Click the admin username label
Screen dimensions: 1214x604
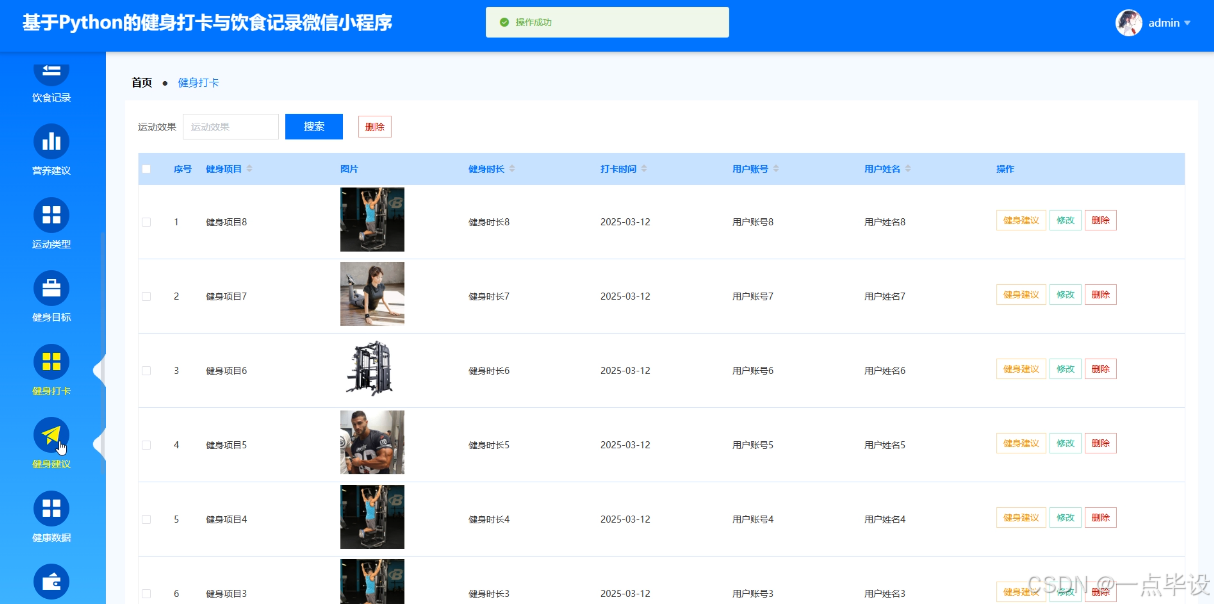pos(1164,23)
